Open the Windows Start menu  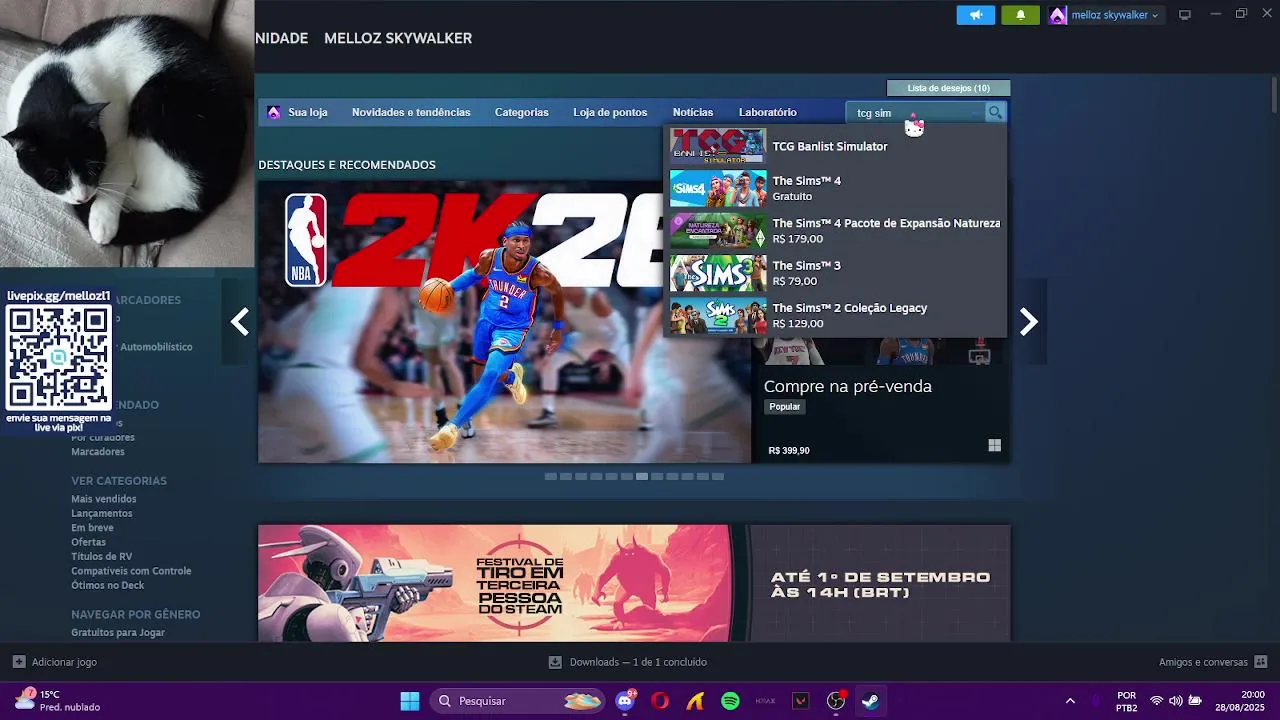(410, 701)
